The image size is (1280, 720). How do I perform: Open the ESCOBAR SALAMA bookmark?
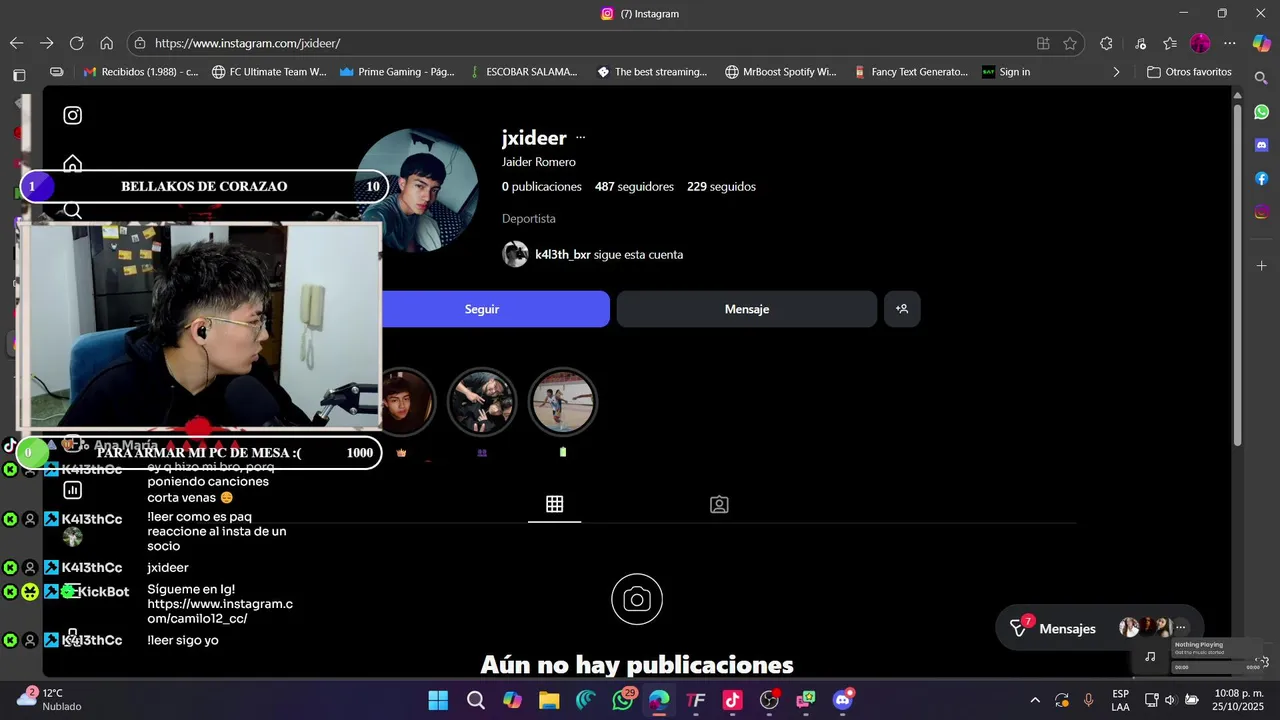point(525,72)
